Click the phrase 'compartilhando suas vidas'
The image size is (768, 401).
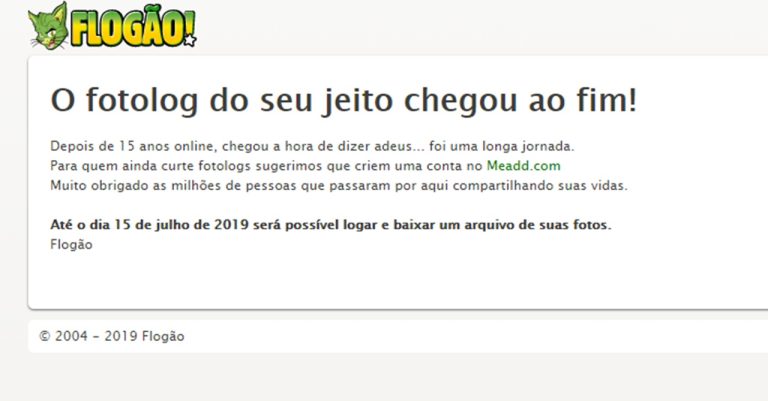click(x=540, y=186)
